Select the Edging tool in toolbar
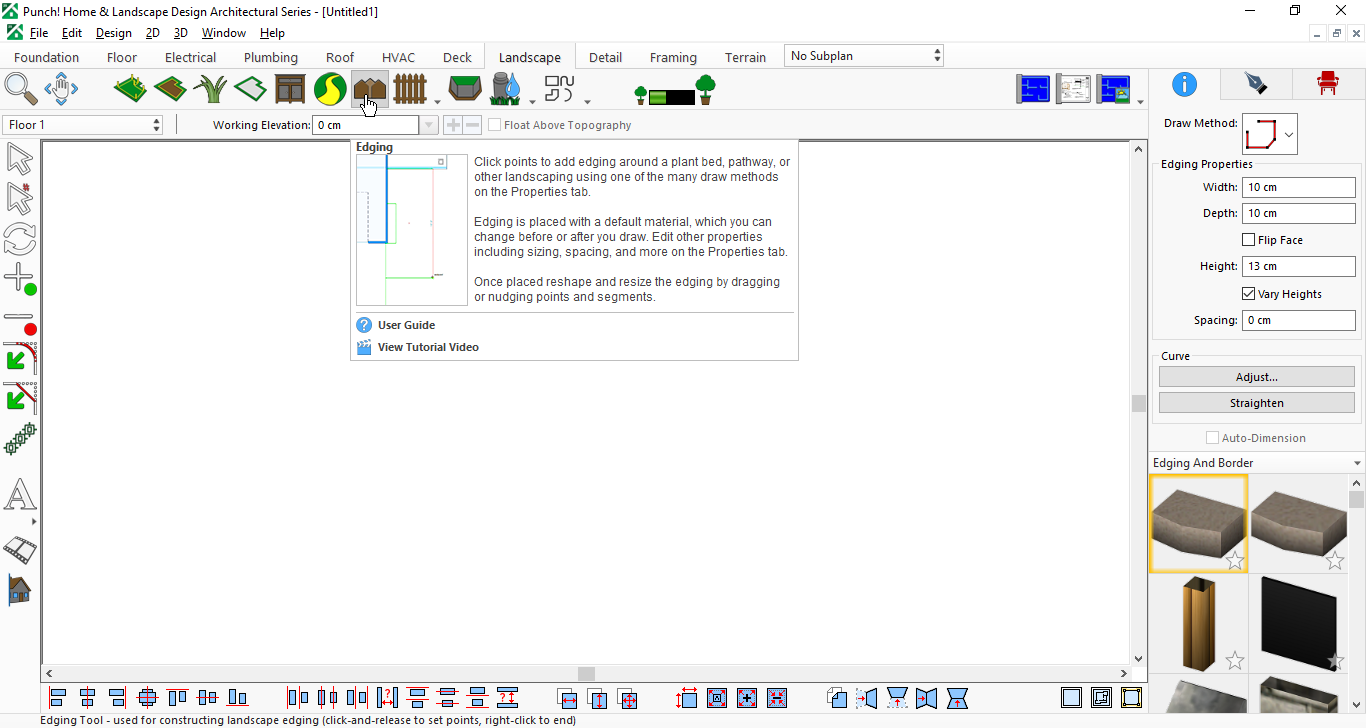 click(370, 89)
